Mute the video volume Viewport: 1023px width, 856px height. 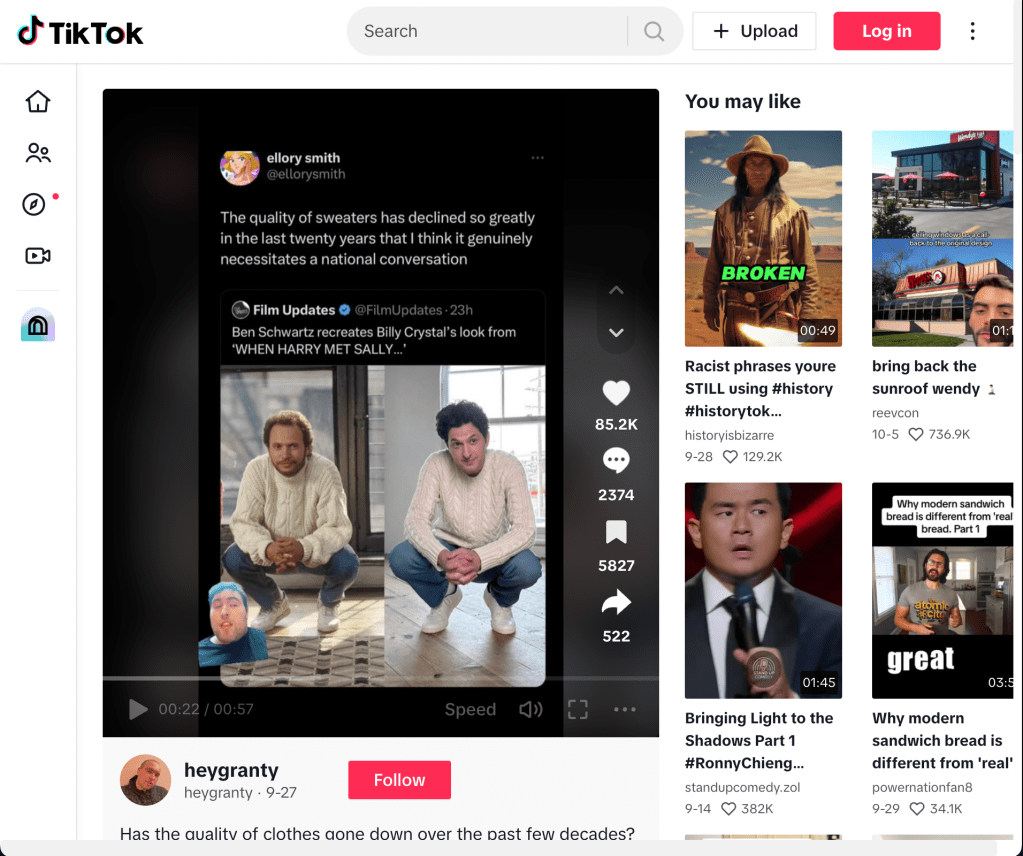click(530, 709)
